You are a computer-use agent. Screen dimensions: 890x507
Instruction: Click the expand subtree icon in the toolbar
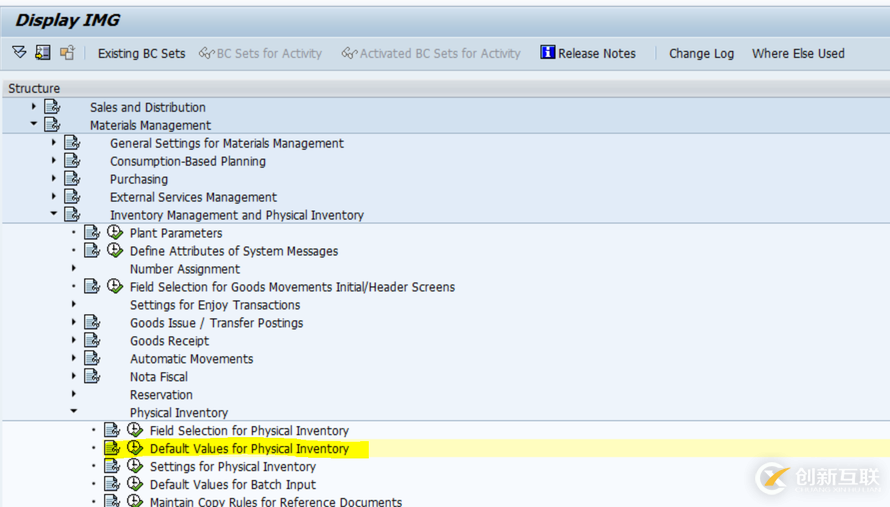point(19,53)
